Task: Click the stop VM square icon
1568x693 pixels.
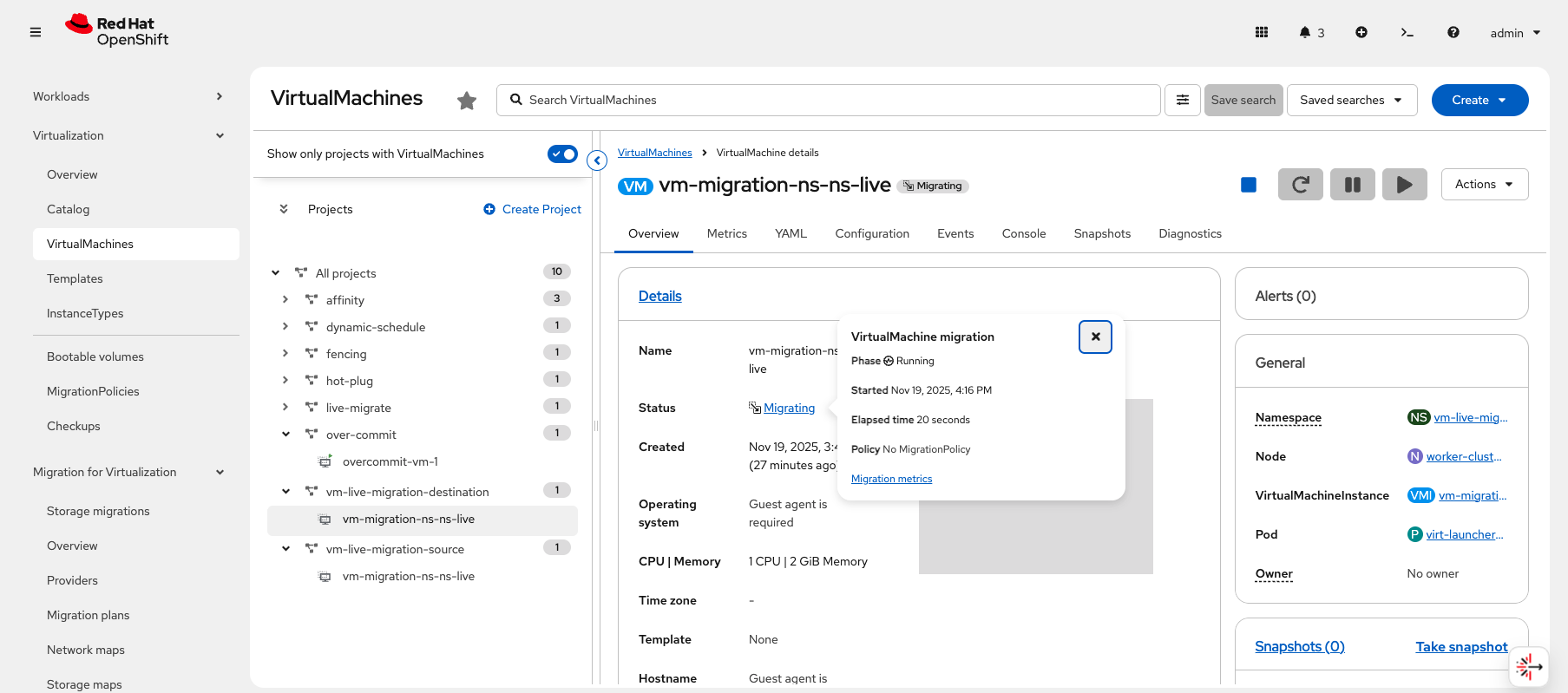Action: point(1249,185)
